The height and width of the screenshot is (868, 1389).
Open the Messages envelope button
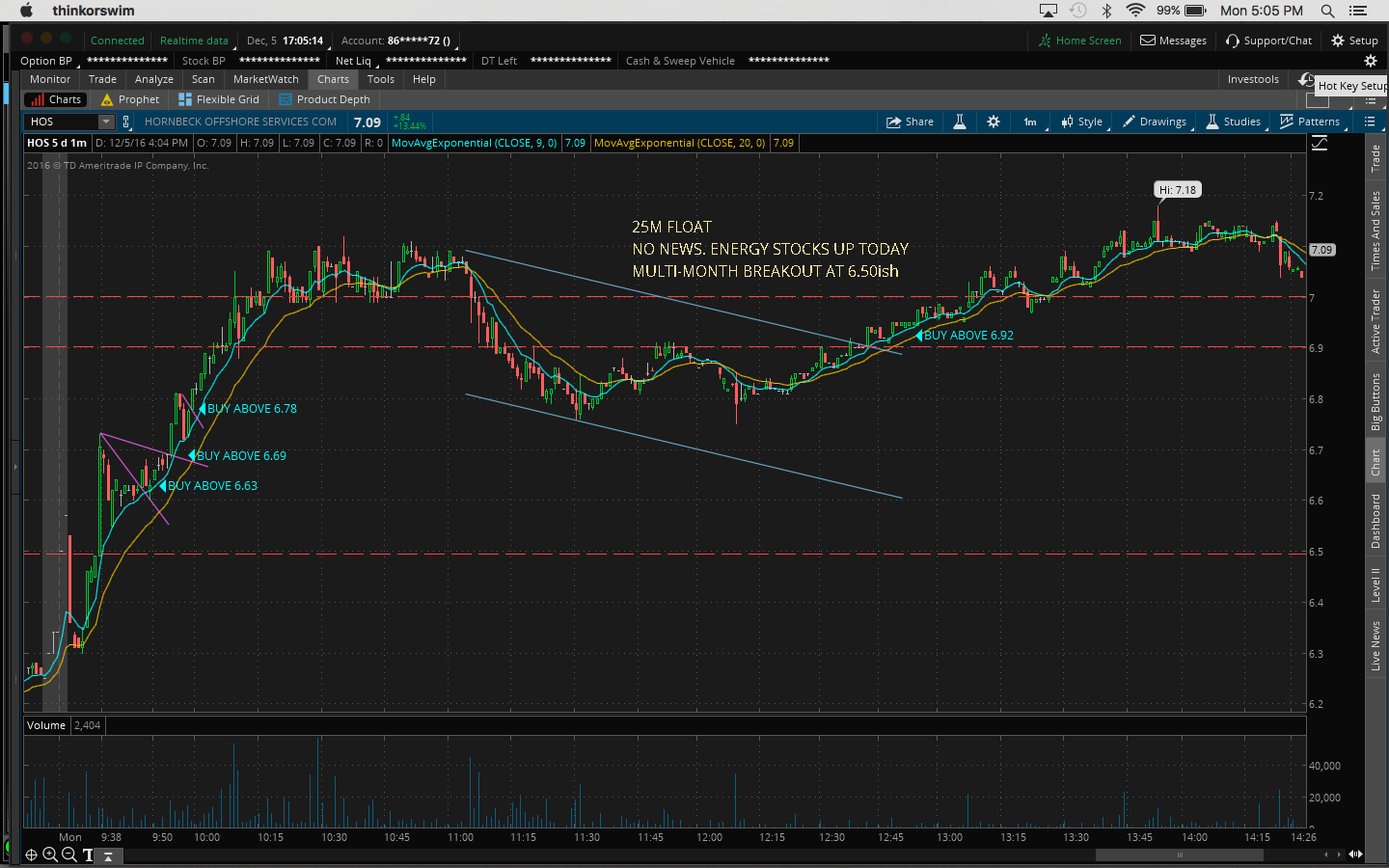click(1173, 41)
